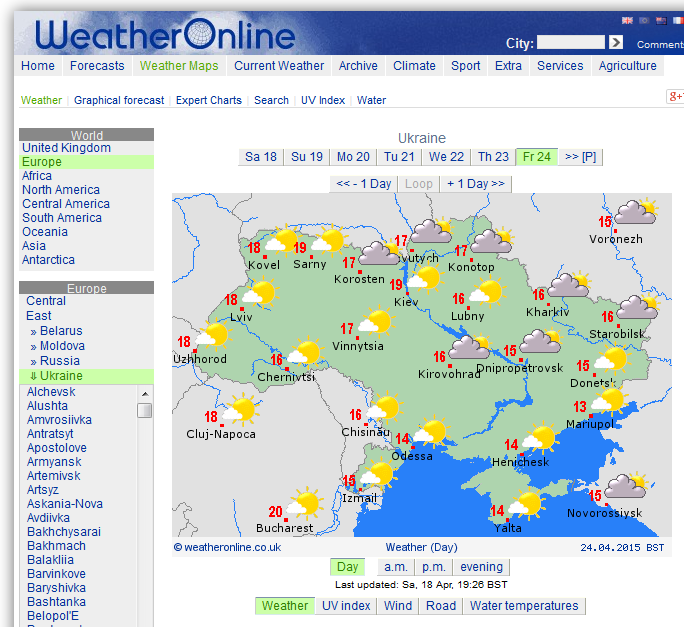This screenshot has height=627, width=684.
Task: Select the evening time period
Action: click(x=481, y=567)
